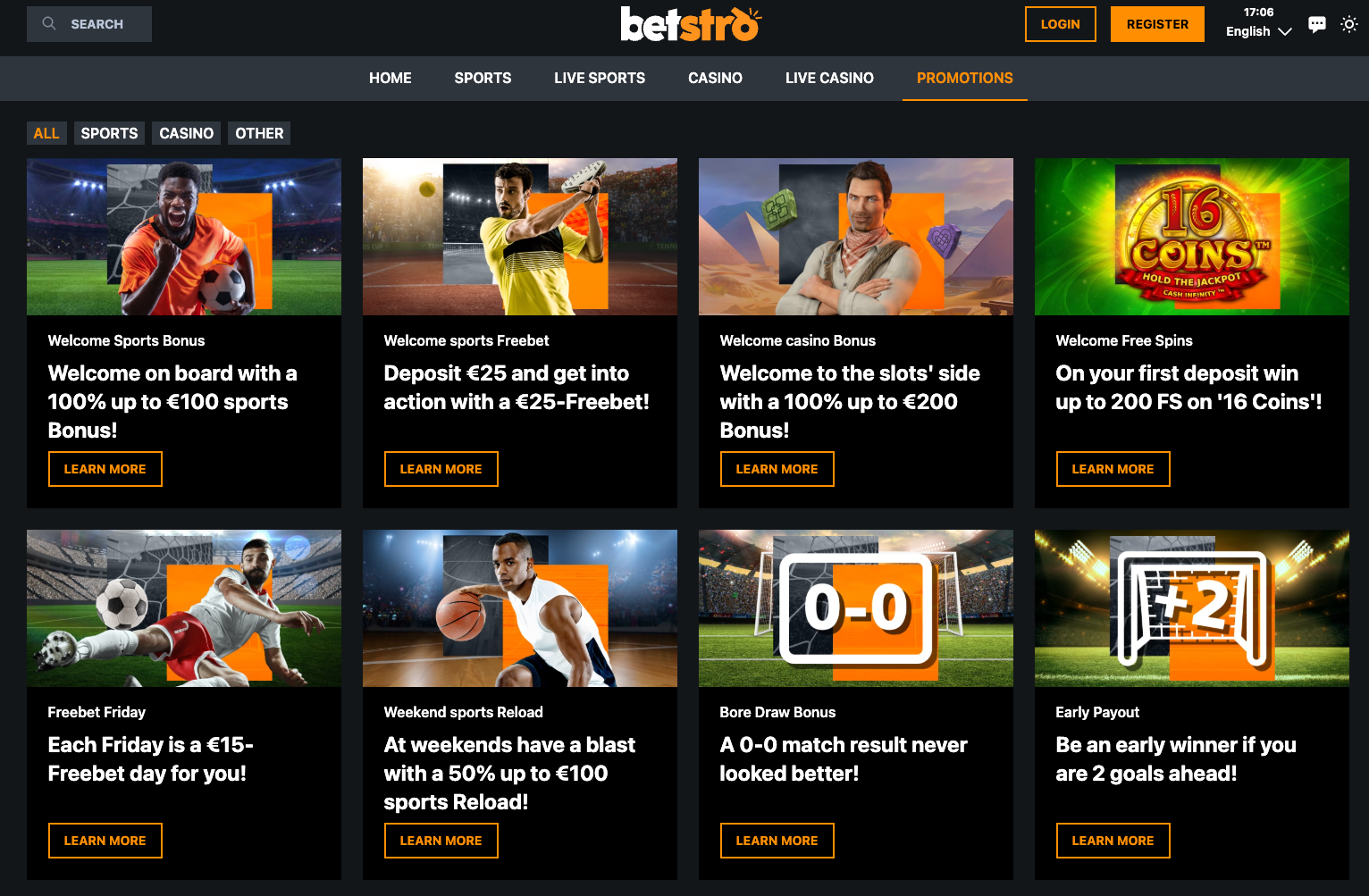Image resolution: width=1369 pixels, height=896 pixels.
Task: Learn more about Welcome Free Spins
Action: click(1113, 469)
